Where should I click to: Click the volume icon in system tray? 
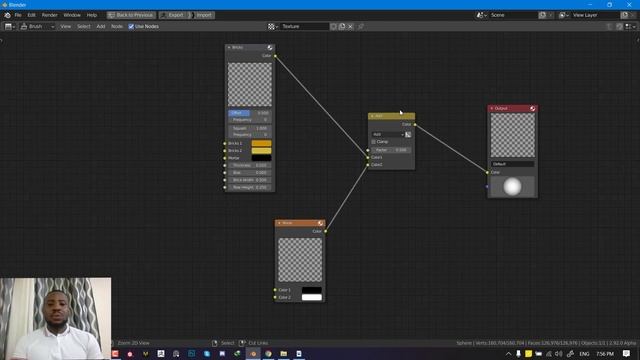(x=559, y=354)
